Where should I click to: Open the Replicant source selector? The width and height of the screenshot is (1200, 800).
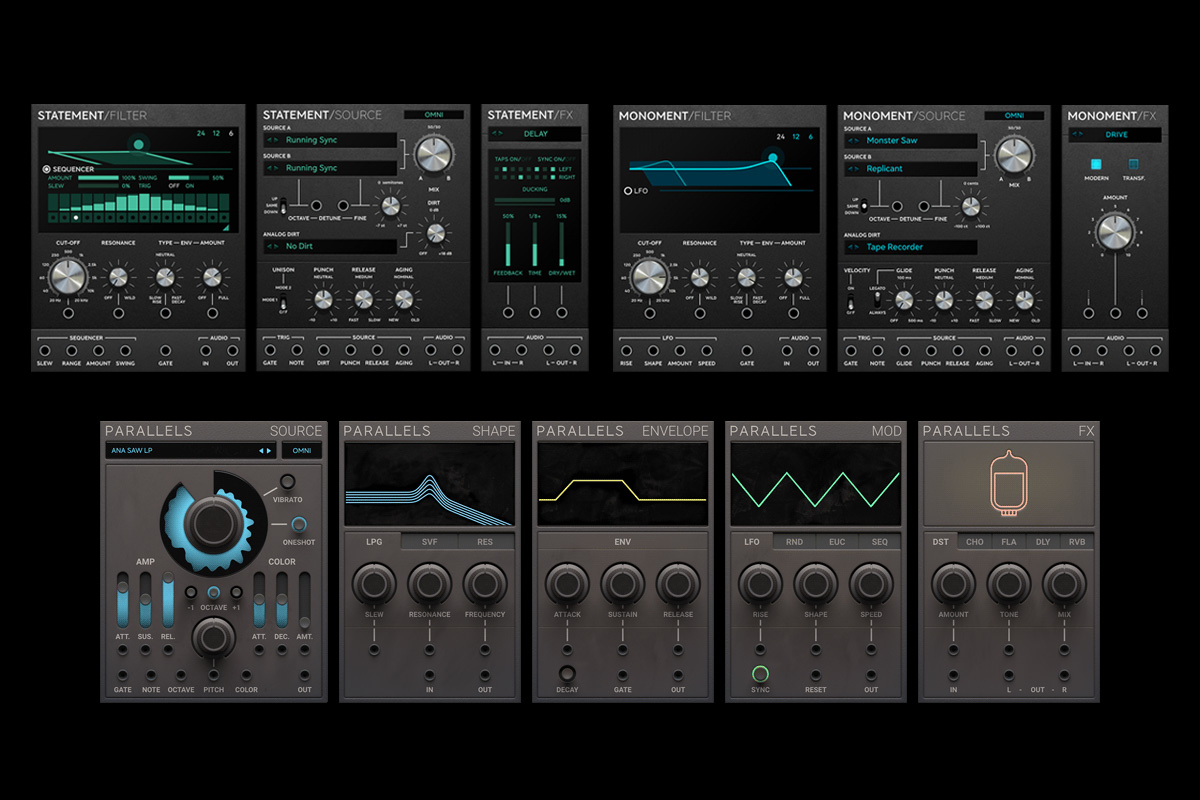909,169
